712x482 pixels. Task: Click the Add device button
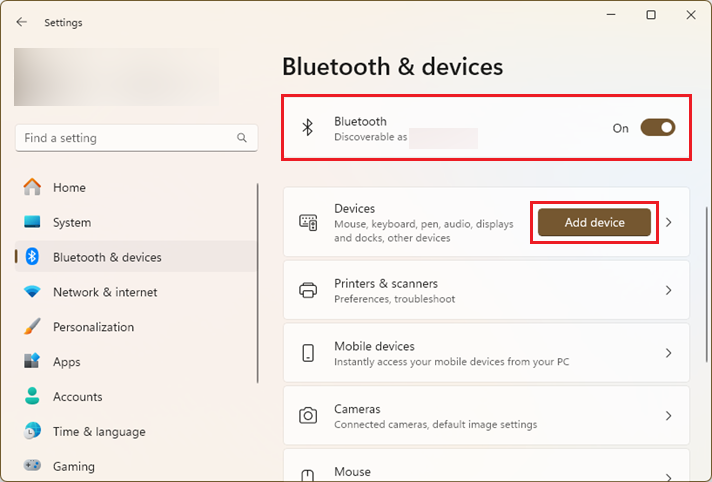tap(594, 222)
